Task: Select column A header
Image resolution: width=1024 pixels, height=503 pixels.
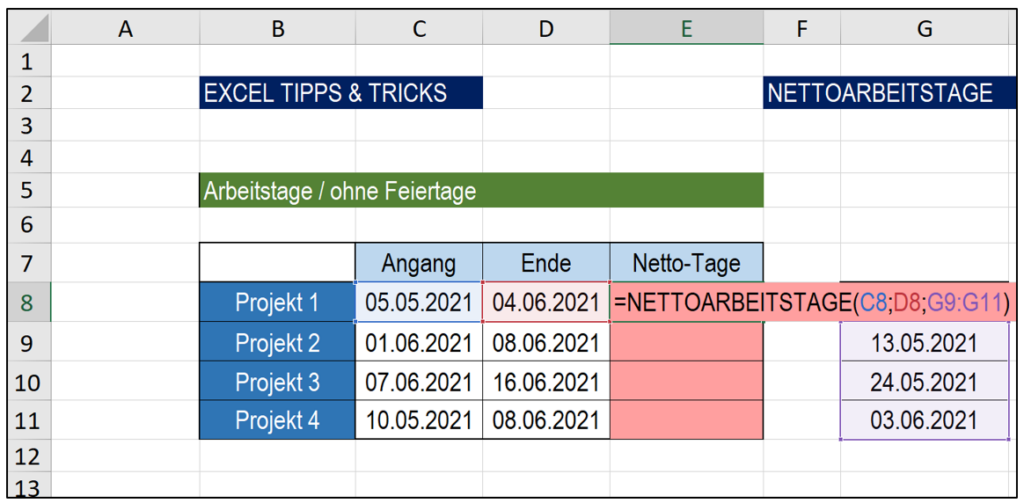Action: 125,31
